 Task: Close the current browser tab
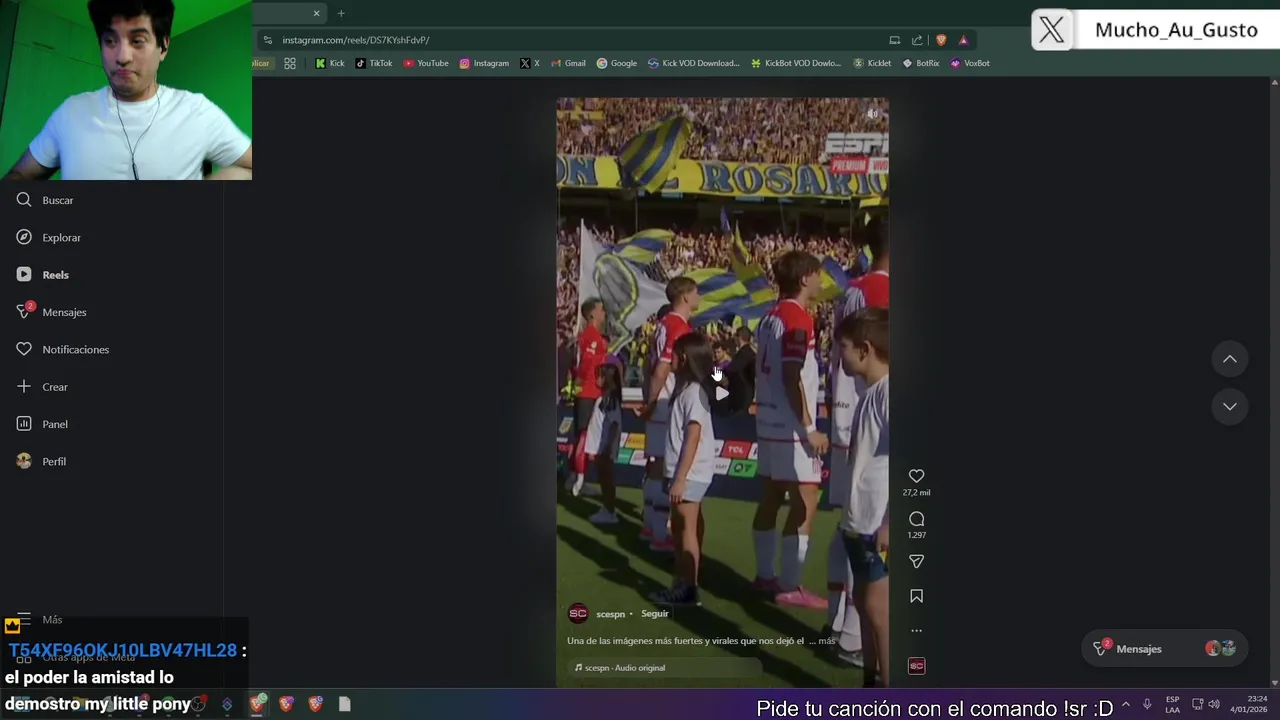317,13
